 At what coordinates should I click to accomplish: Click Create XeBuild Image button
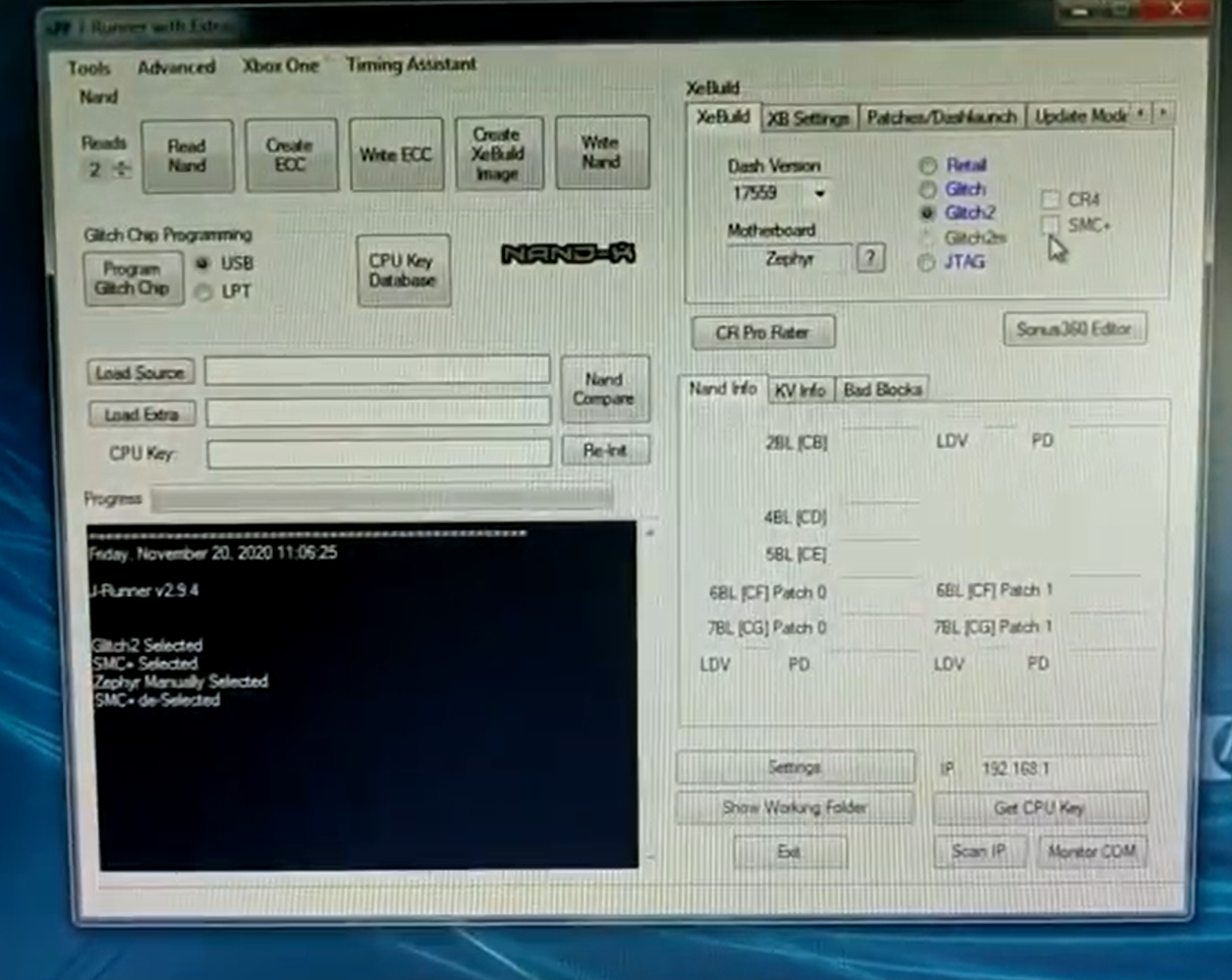coord(497,153)
